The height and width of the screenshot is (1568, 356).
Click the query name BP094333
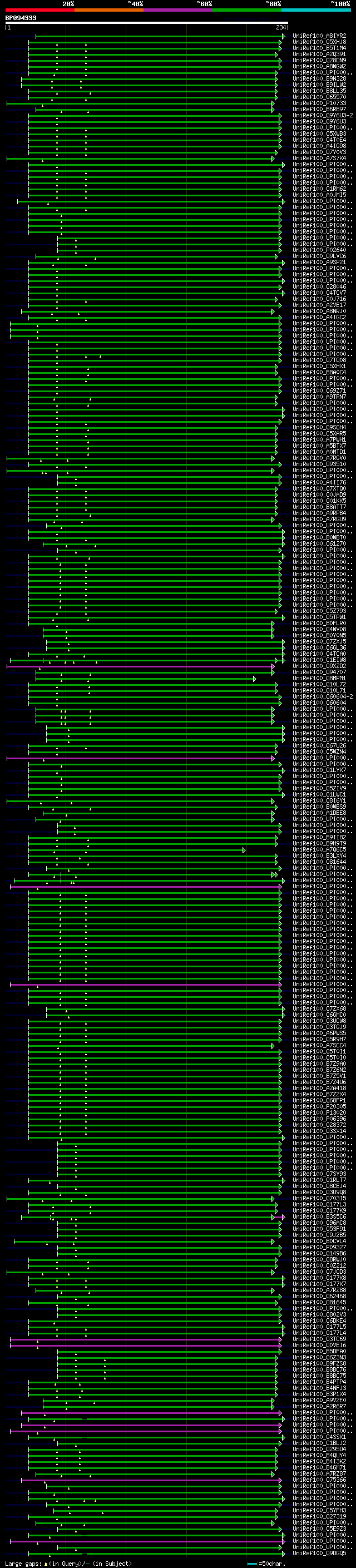click(x=21, y=18)
